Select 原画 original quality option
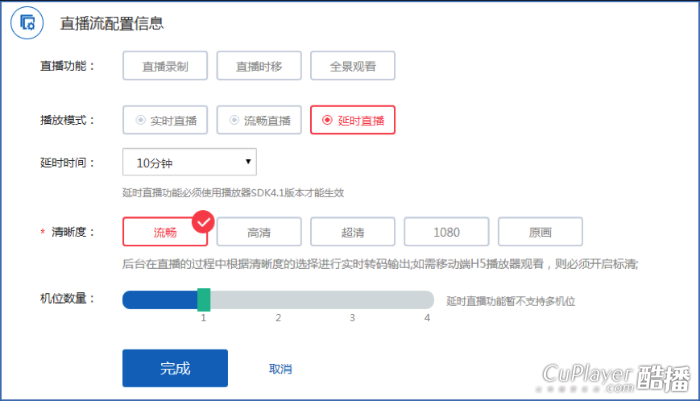The image size is (700, 401). 540,232
